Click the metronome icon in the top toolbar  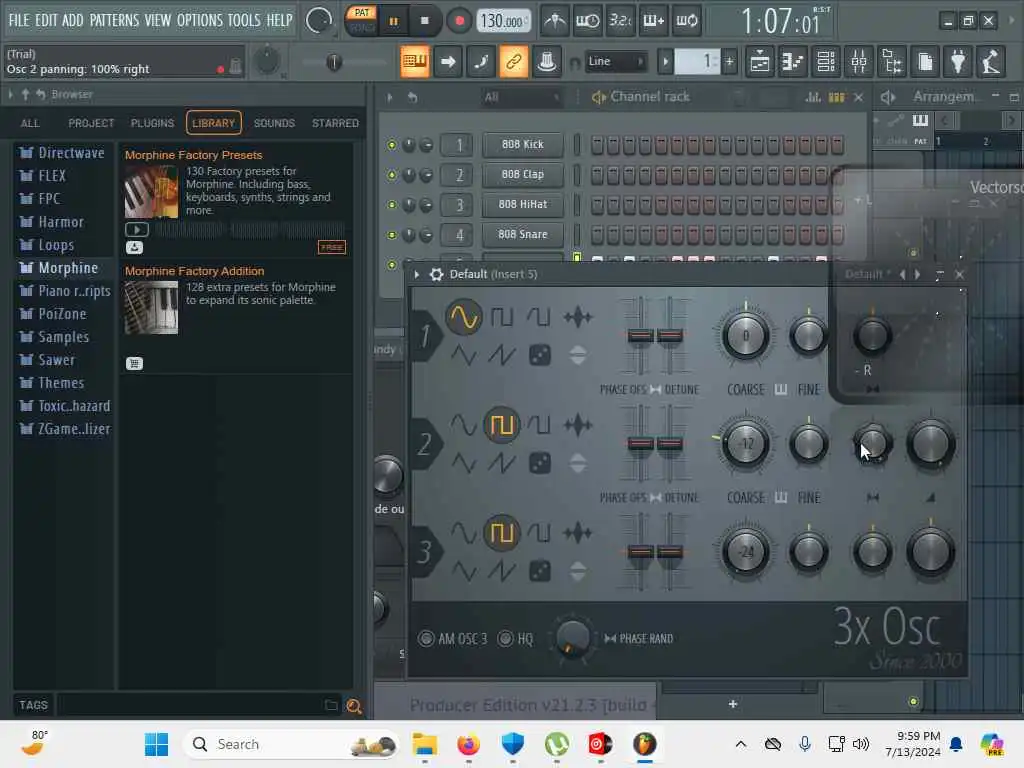tap(555, 21)
